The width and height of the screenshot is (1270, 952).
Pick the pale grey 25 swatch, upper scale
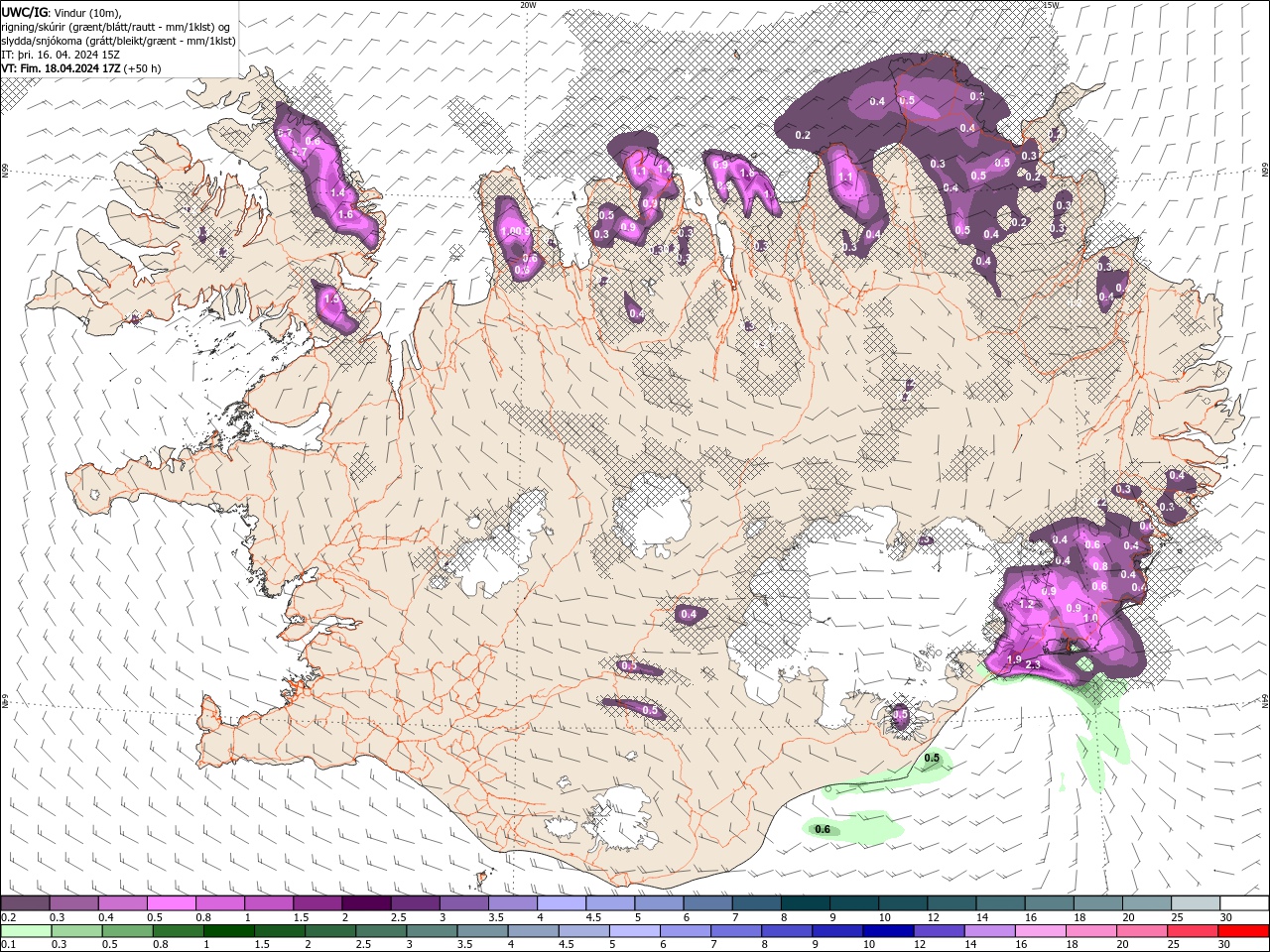click(1196, 903)
